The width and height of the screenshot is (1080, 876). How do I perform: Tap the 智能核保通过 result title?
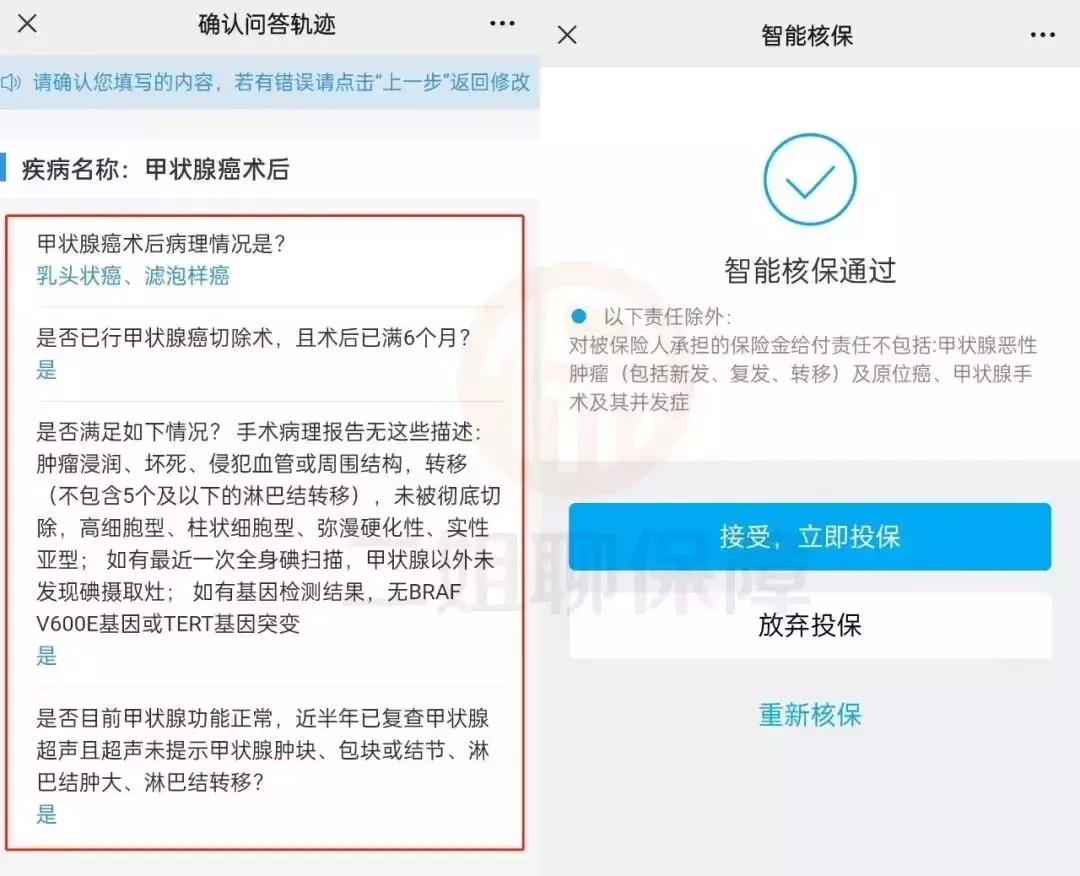810,271
